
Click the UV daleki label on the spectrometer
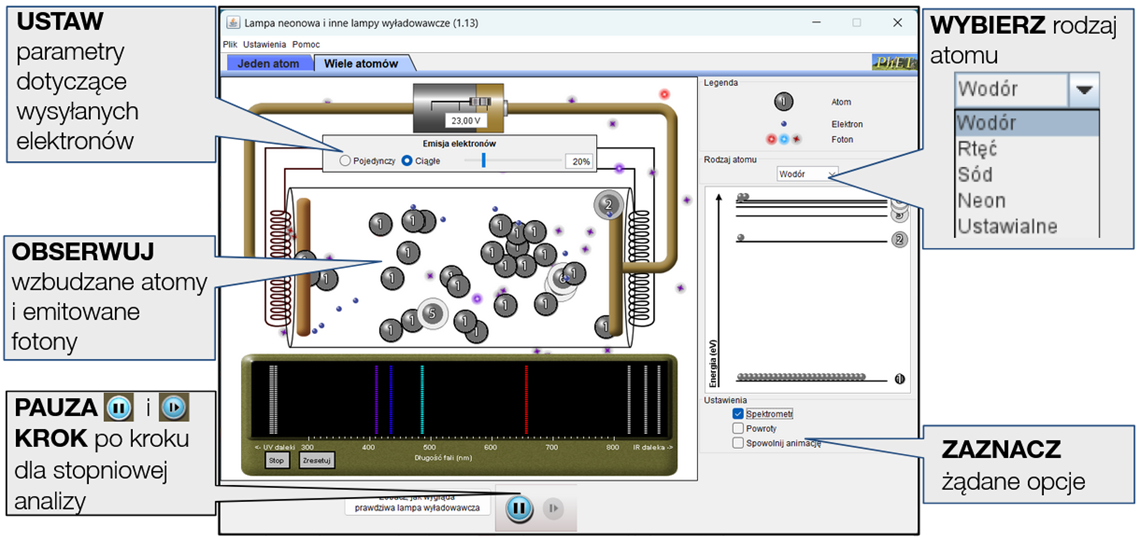click(x=276, y=448)
